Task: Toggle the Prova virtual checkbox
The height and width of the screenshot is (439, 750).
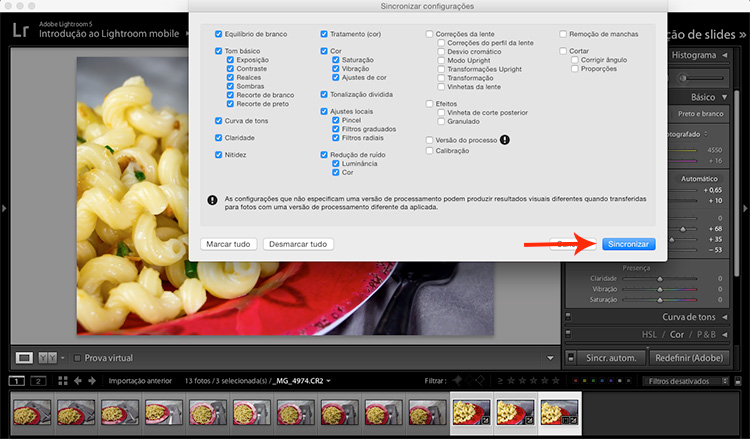Action: pos(76,358)
